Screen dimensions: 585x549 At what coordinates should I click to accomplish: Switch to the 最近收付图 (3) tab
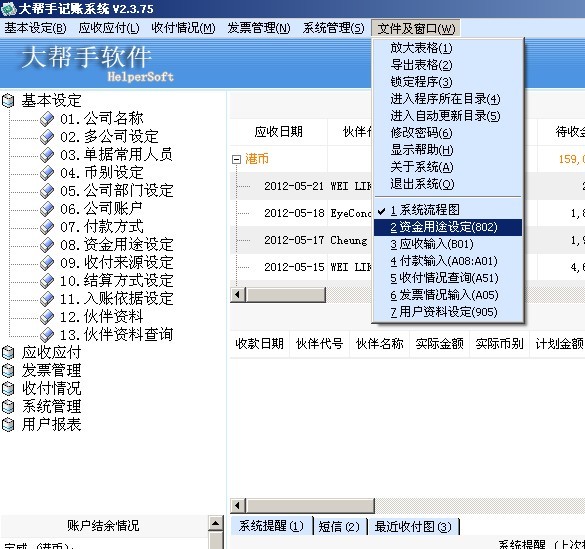coord(413,527)
